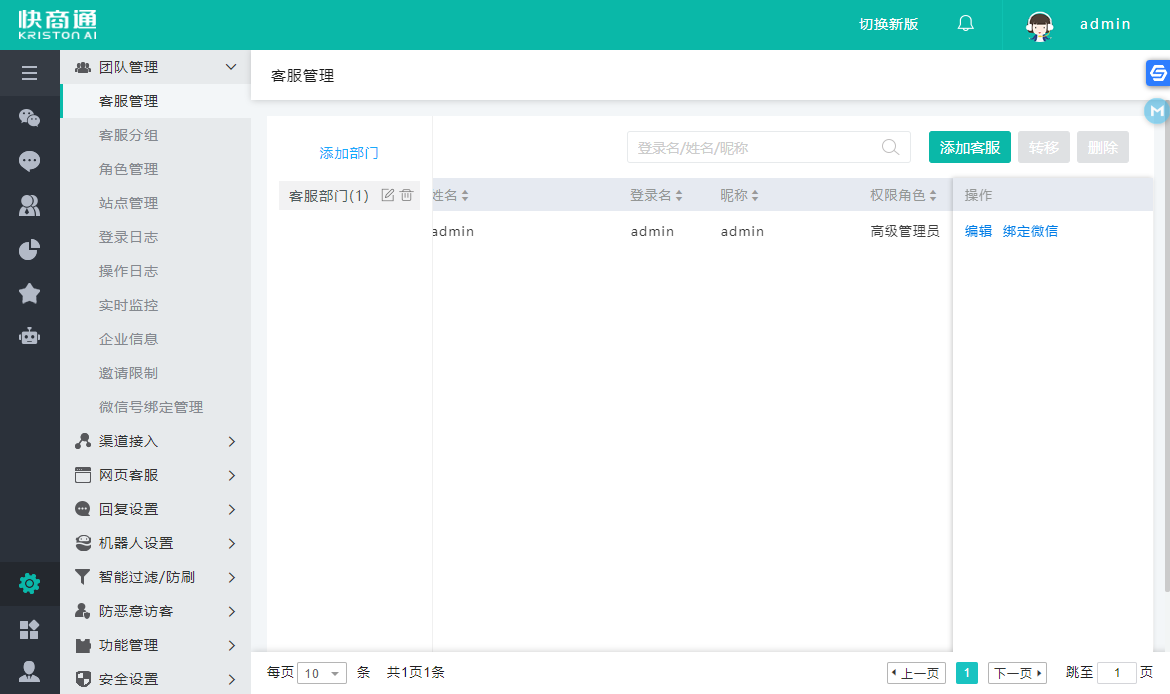Click the hamburger menu icon in sidebar

pyautogui.click(x=29, y=73)
